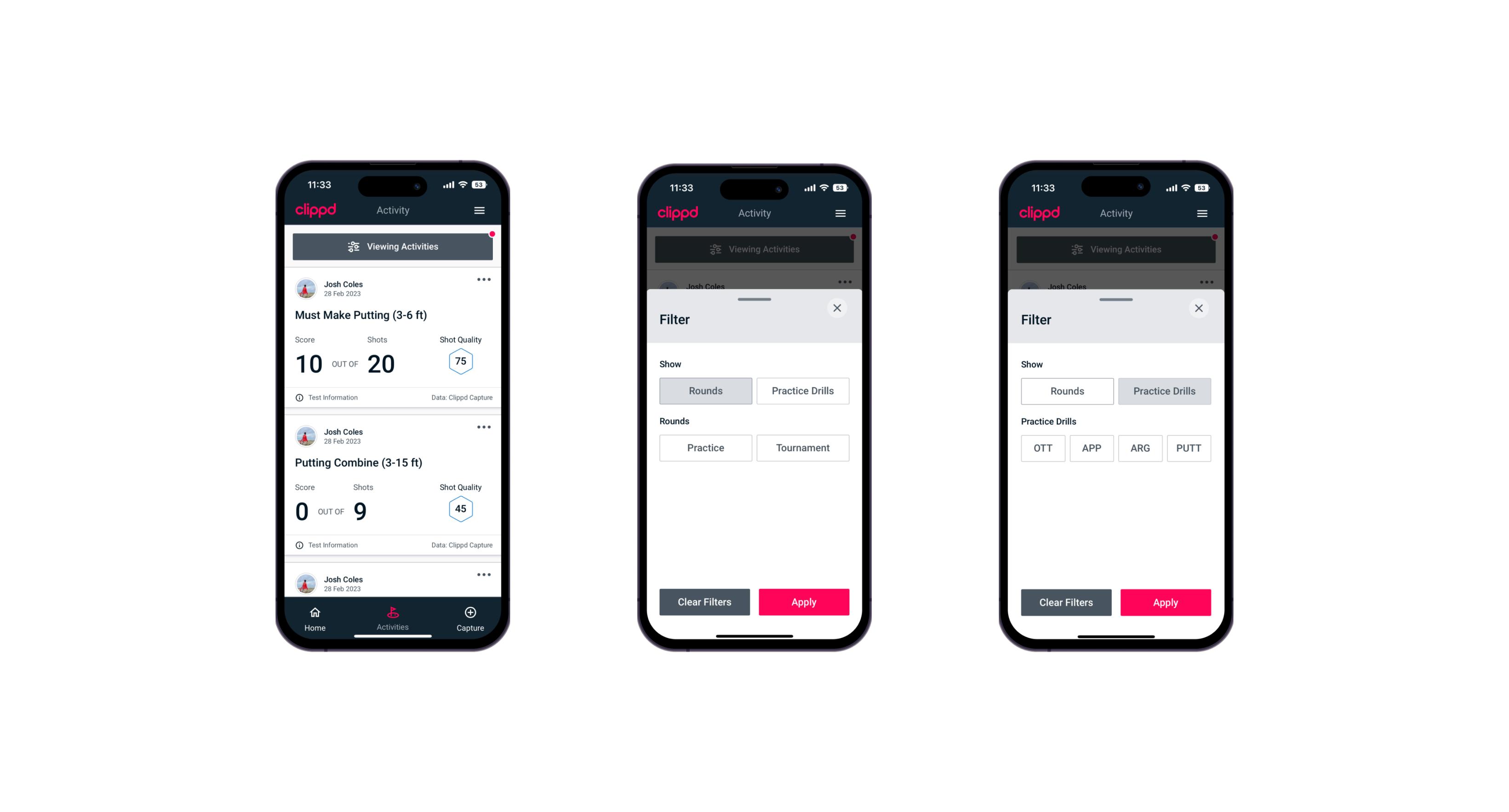Expand the APP drill category filter
Screen dimensions: 1509x812
(1091, 448)
